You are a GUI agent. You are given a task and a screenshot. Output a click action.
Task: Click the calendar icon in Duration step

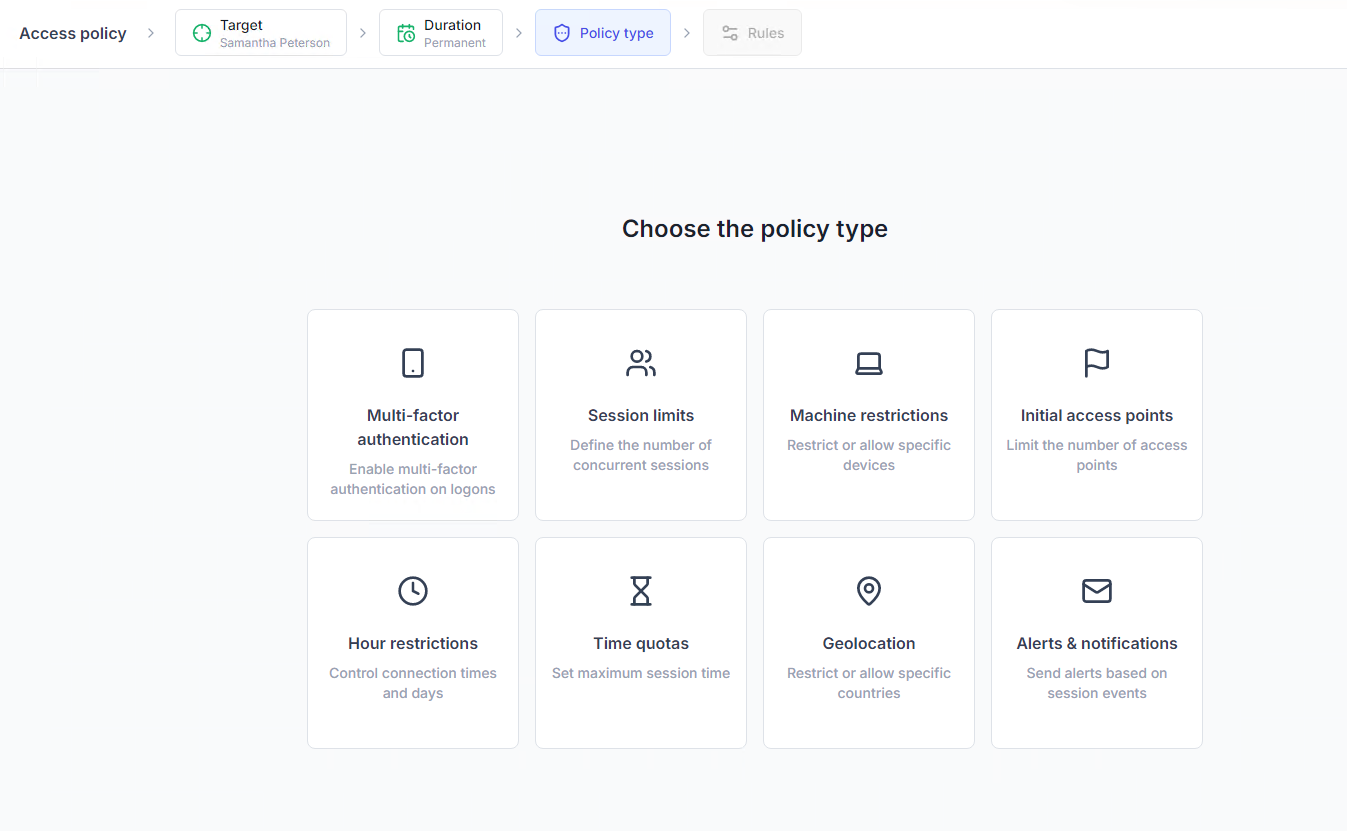(x=406, y=33)
